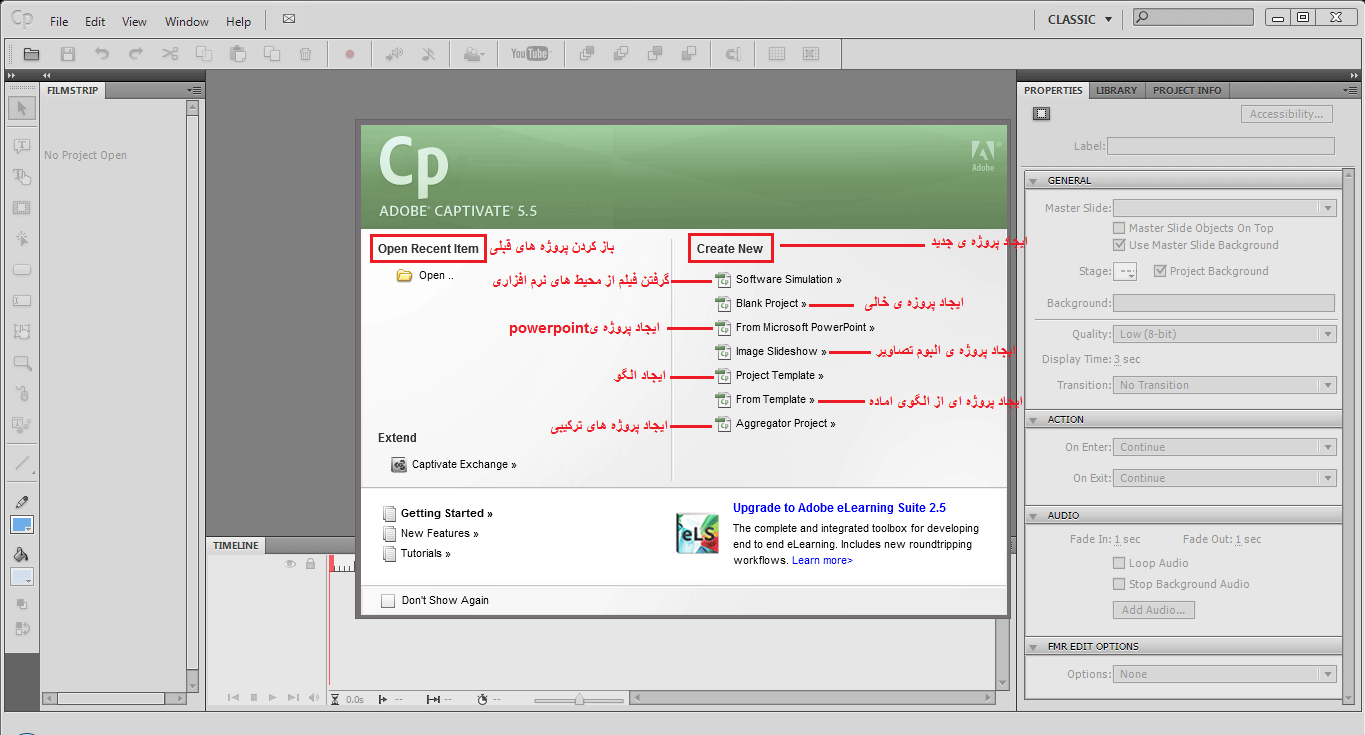
Task: Click the Accessibility button
Action: [1286, 114]
